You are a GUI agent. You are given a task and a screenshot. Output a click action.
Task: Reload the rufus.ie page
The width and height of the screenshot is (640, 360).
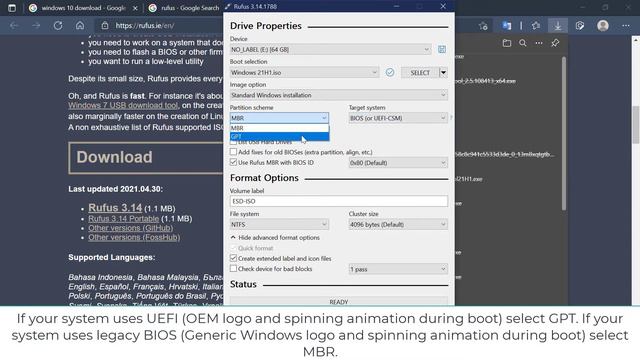[x=58, y=26]
